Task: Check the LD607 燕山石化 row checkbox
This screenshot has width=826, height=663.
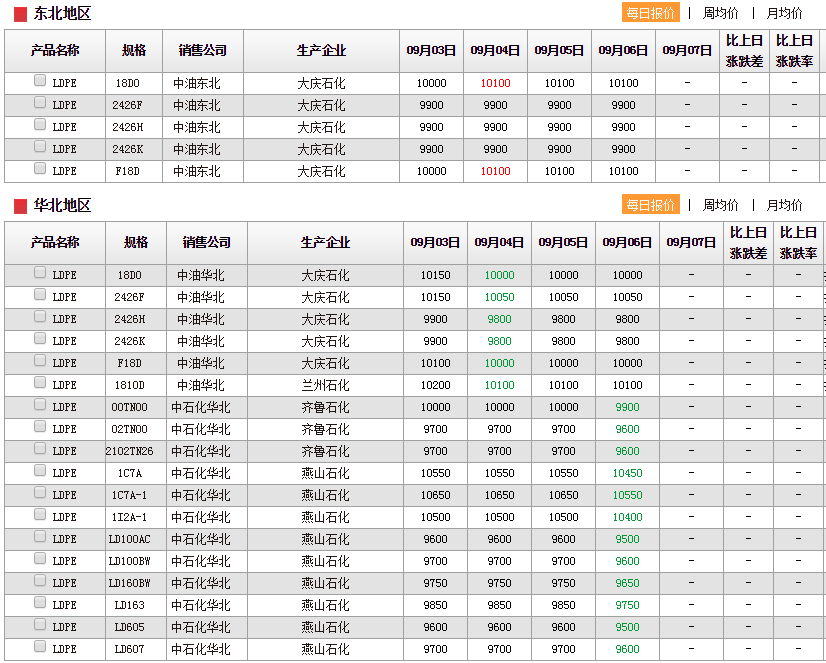Action: [x=40, y=646]
